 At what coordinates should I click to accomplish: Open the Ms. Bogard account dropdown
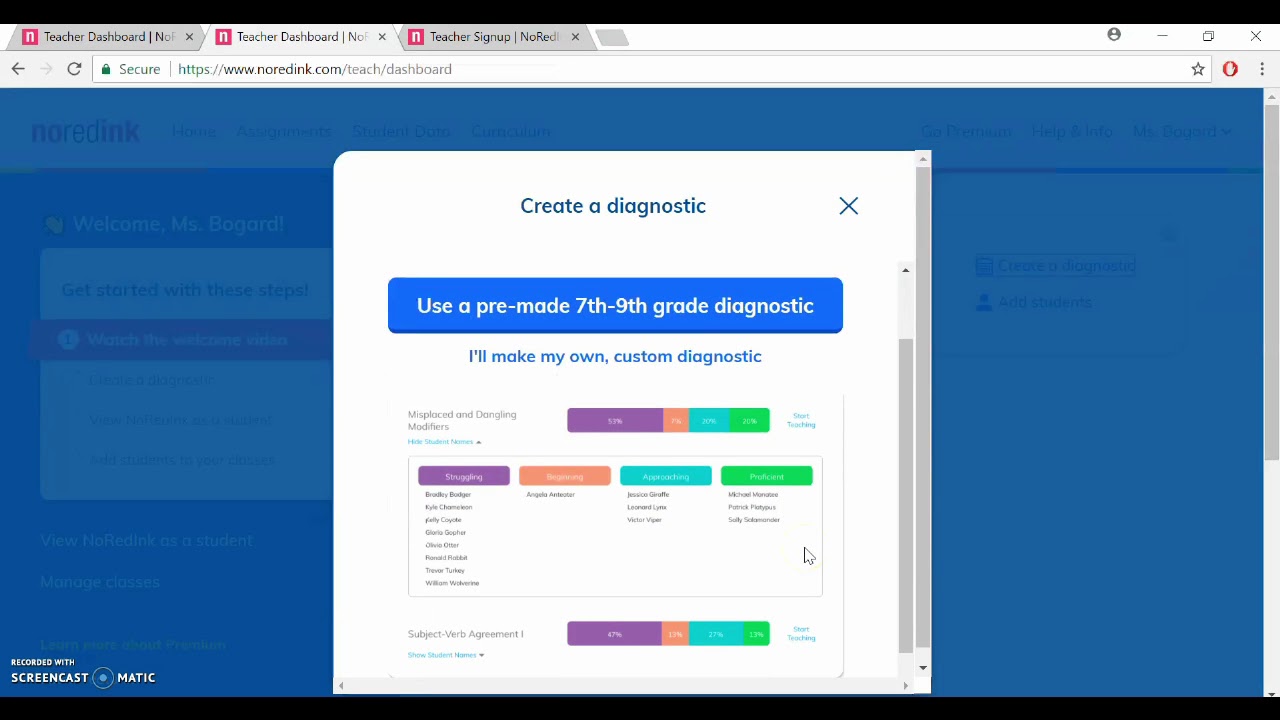[1182, 131]
